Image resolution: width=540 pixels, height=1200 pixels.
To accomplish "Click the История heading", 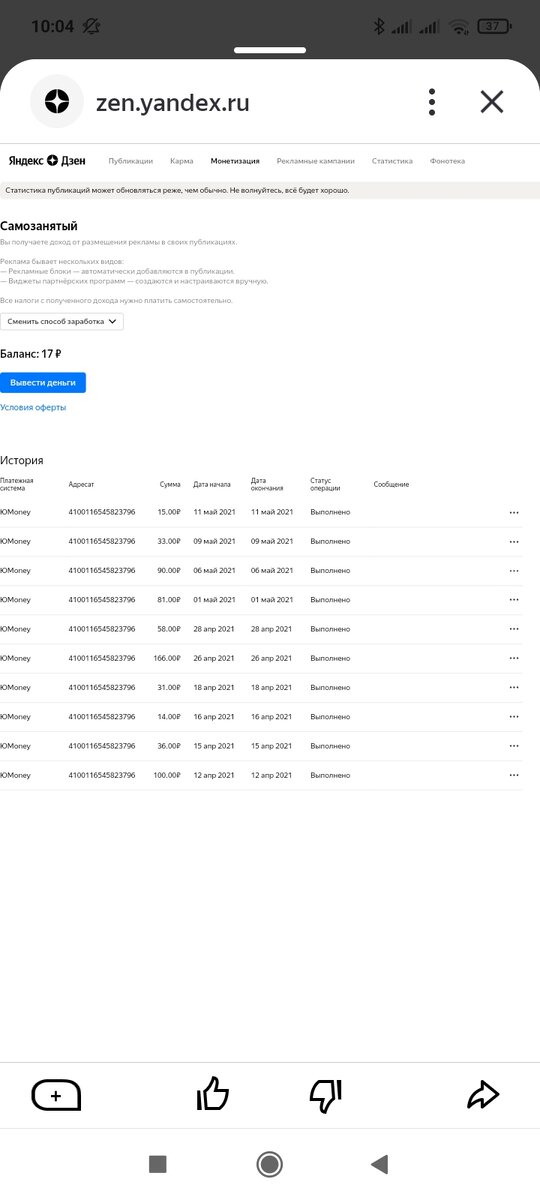I will 22,460.
